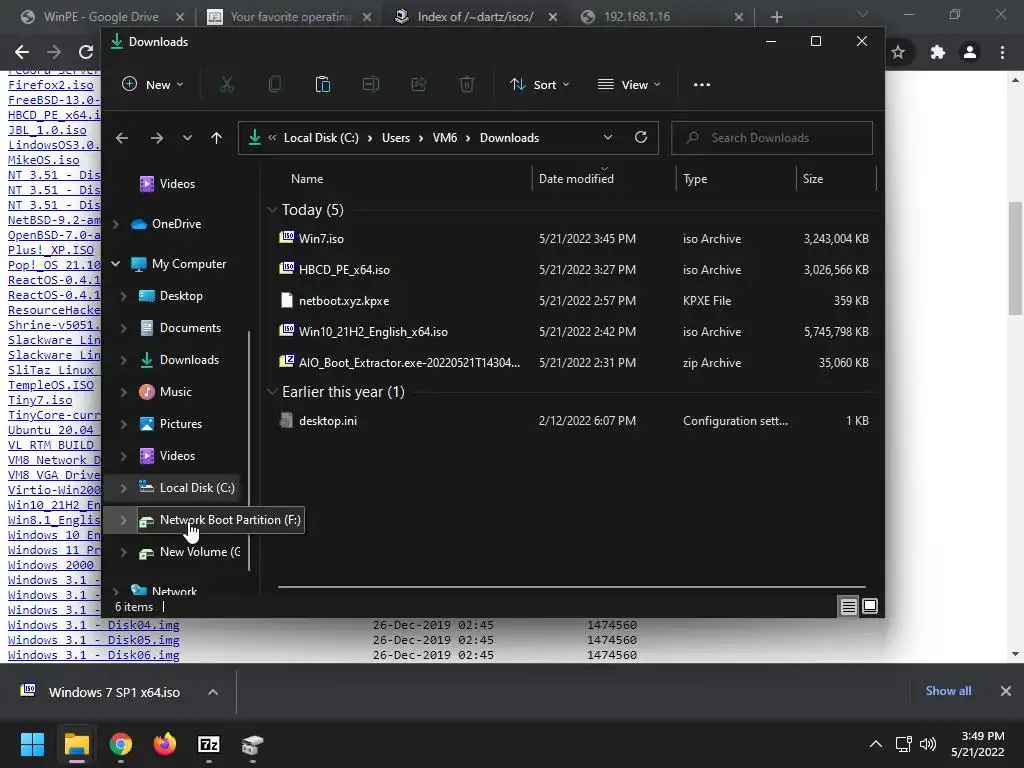The image size is (1024, 768).
Task: Open the View options dropdown
Action: [629, 84]
